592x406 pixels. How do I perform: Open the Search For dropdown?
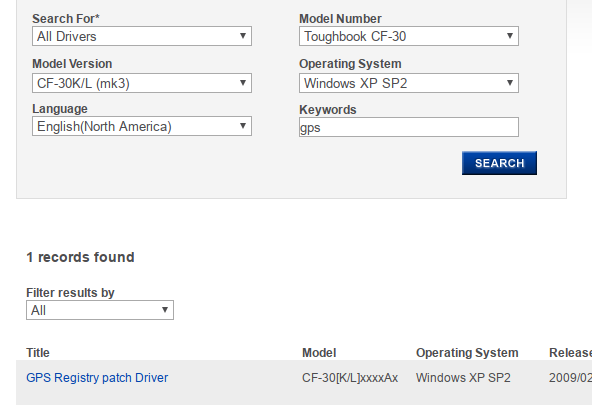(x=142, y=36)
